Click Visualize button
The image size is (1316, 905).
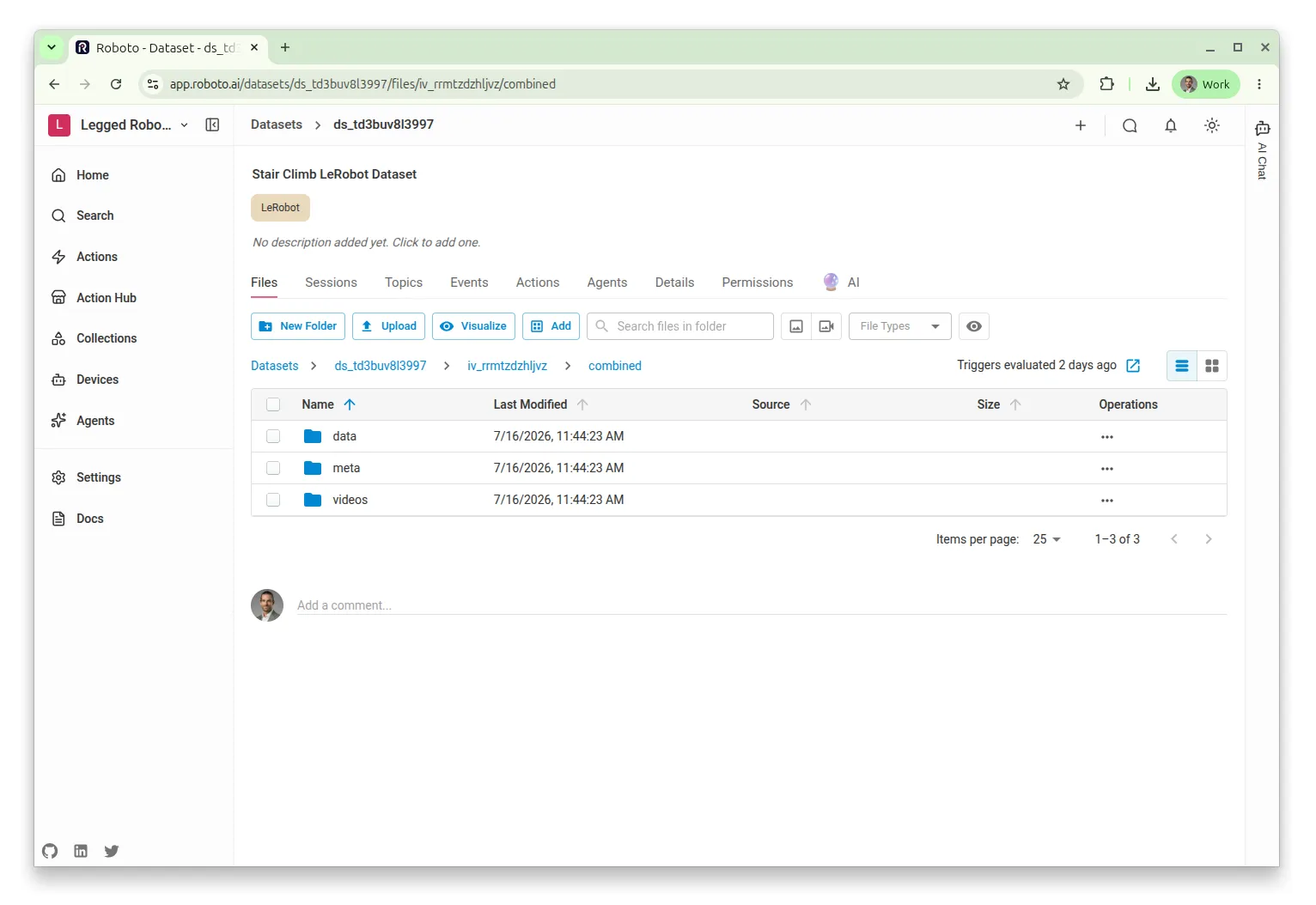[473, 326]
